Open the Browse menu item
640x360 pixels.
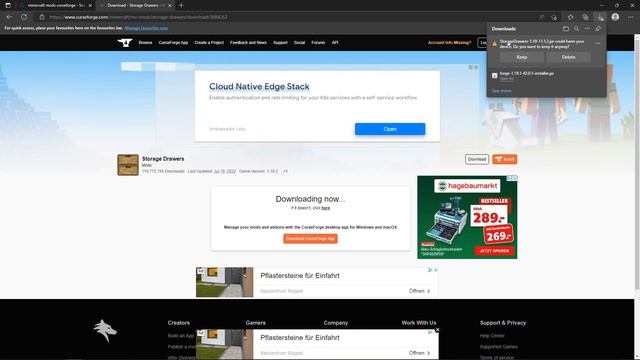click(x=145, y=42)
